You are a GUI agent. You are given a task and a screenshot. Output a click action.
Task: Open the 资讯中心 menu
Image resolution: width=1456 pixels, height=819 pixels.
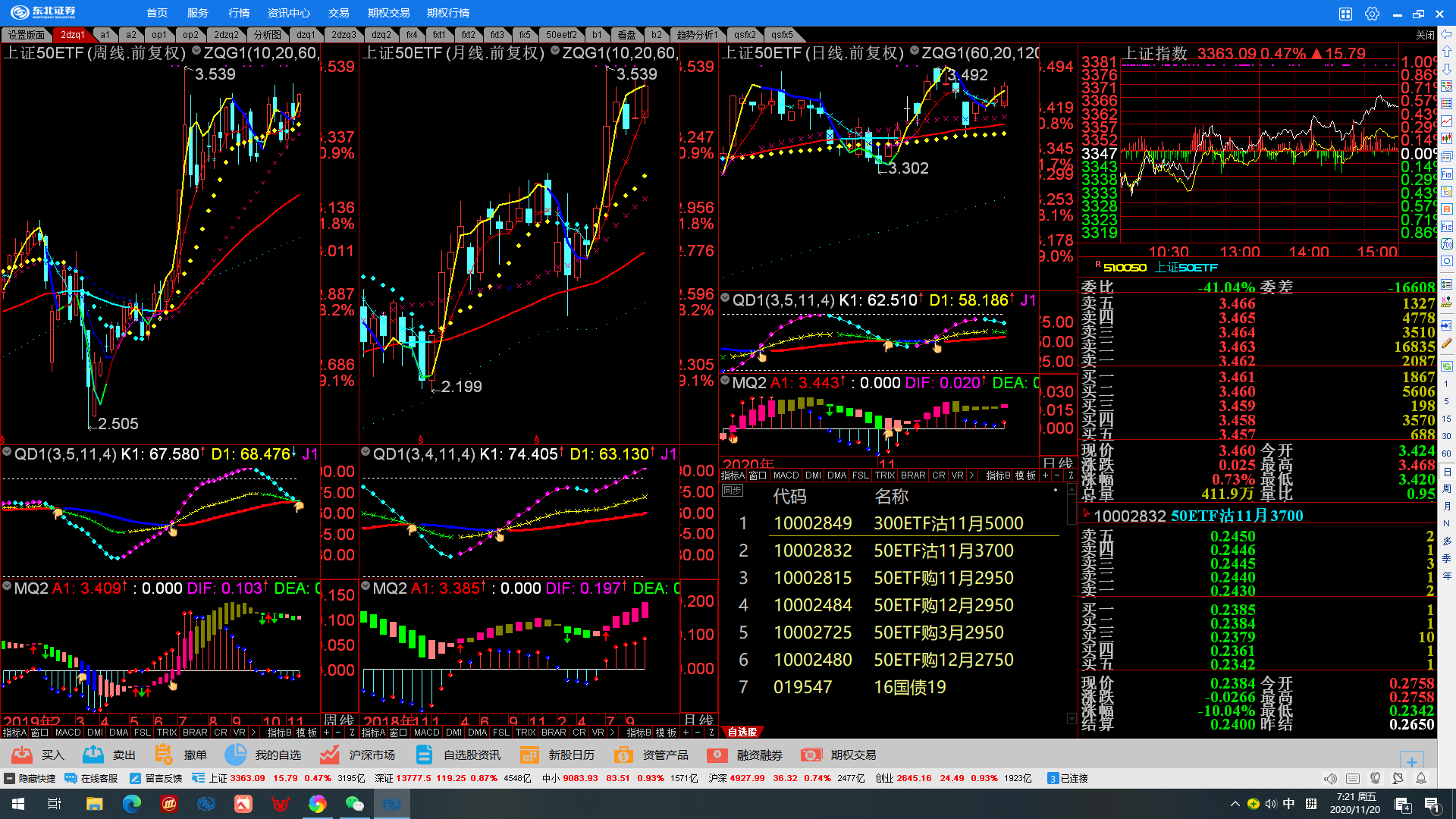pyautogui.click(x=289, y=13)
